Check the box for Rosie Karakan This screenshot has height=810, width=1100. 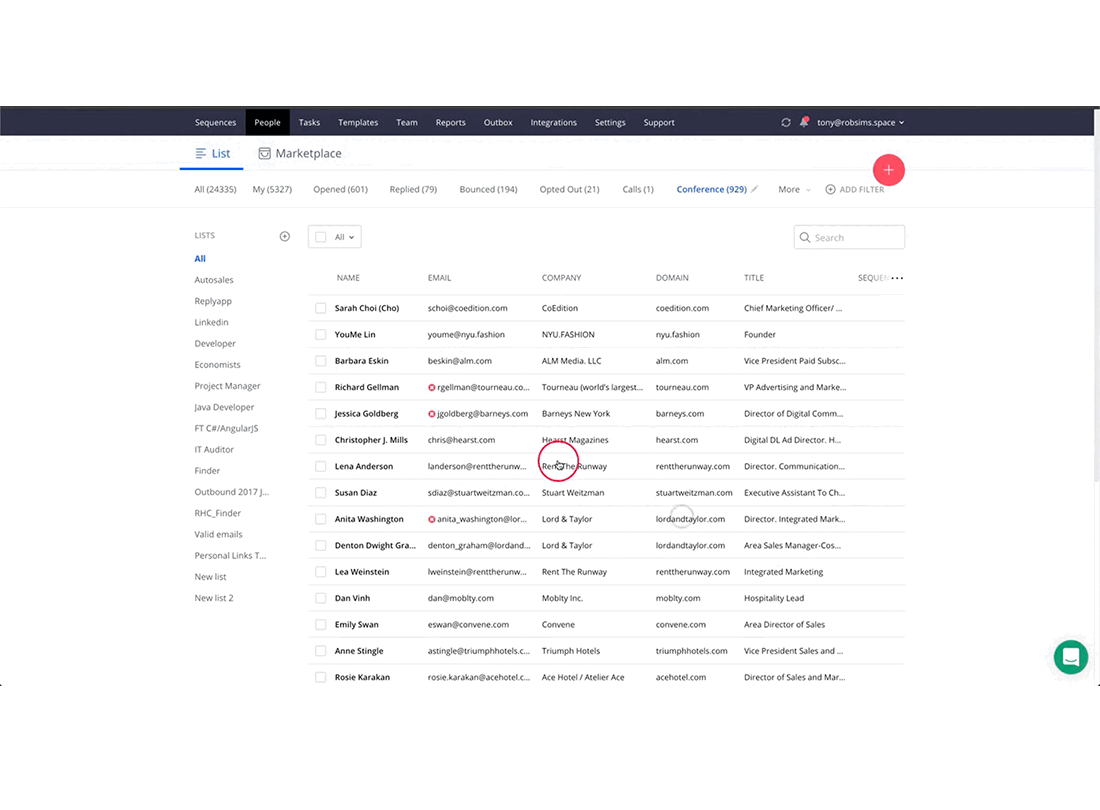(321, 677)
